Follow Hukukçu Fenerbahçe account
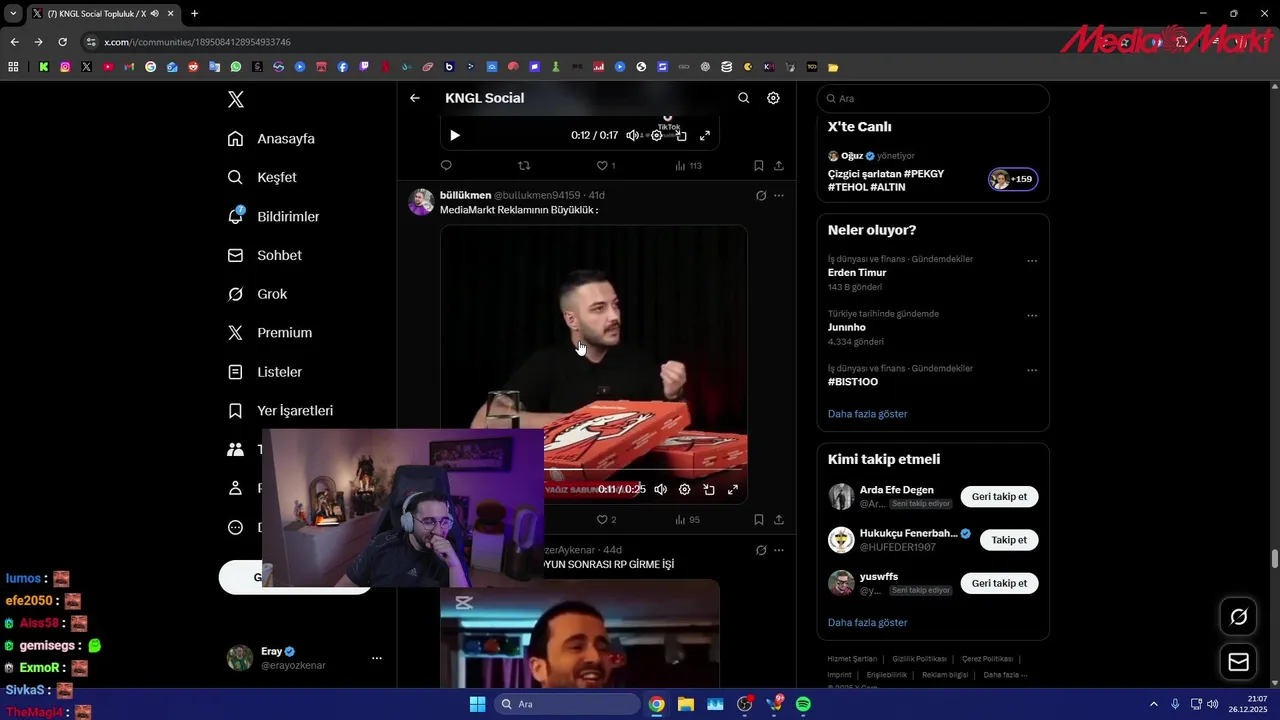Viewport: 1280px width, 720px height. pyautogui.click(x=1009, y=540)
